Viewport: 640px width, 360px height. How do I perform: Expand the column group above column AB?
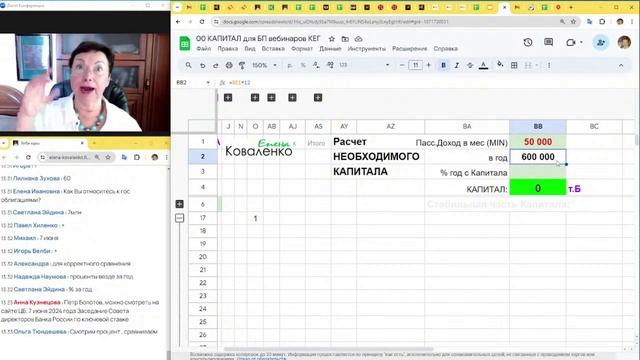coord(271,98)
